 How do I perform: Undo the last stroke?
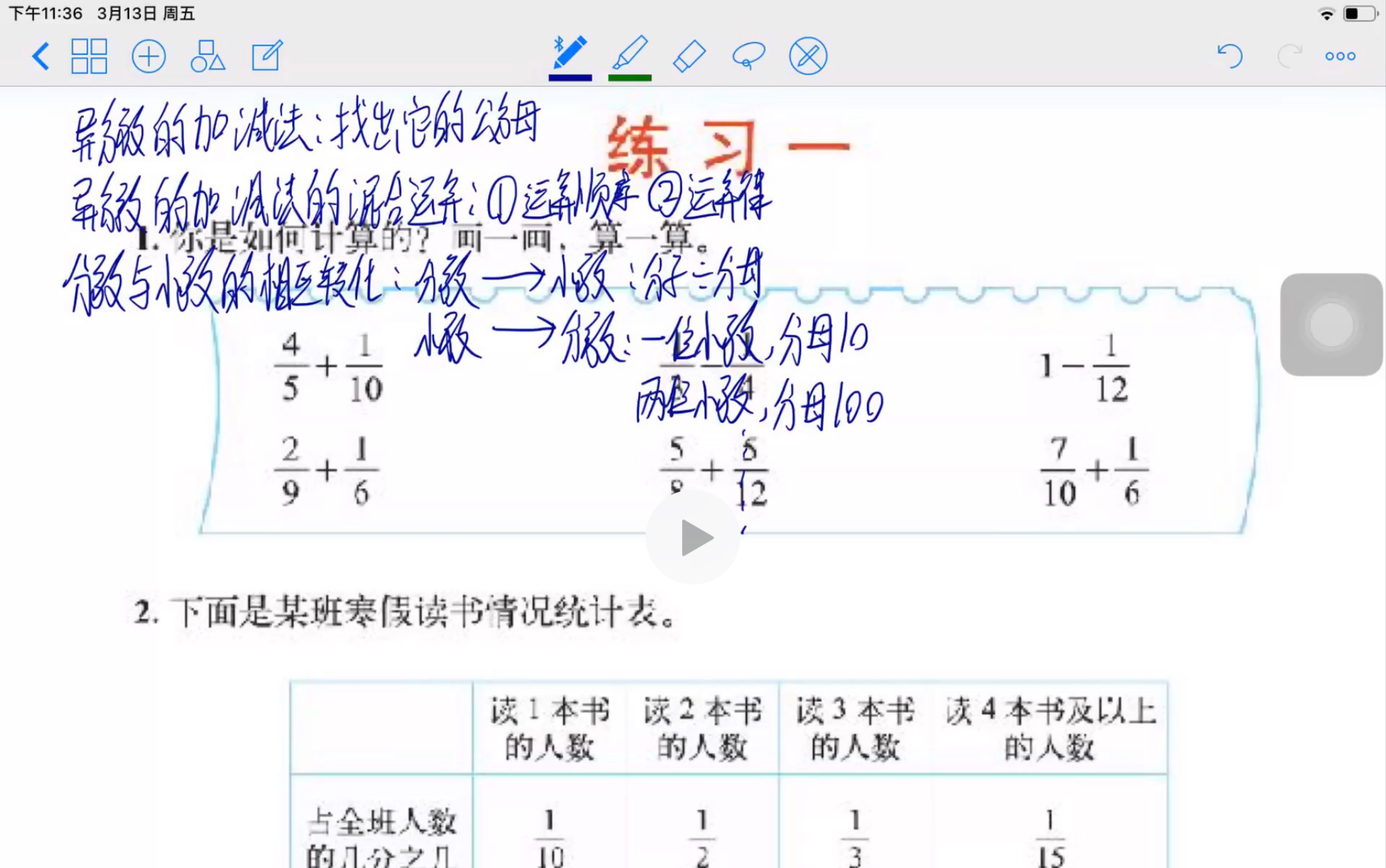[x=1230, y=56]
